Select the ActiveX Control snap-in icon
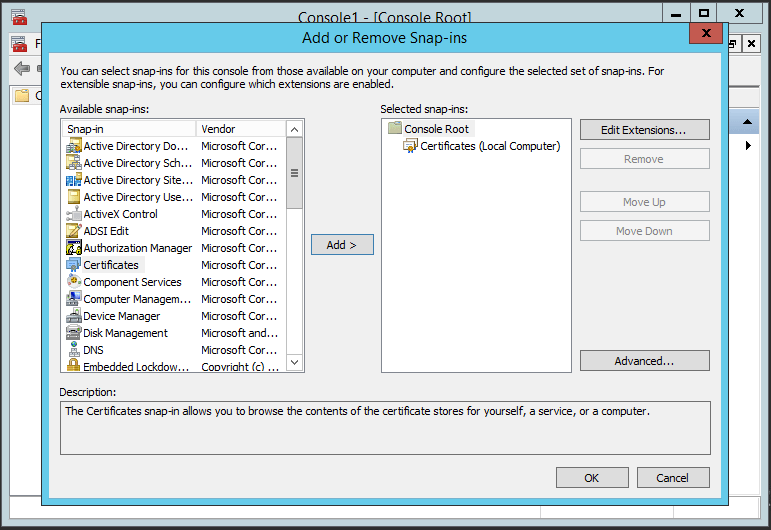771x530 pixels. (73, 214)
